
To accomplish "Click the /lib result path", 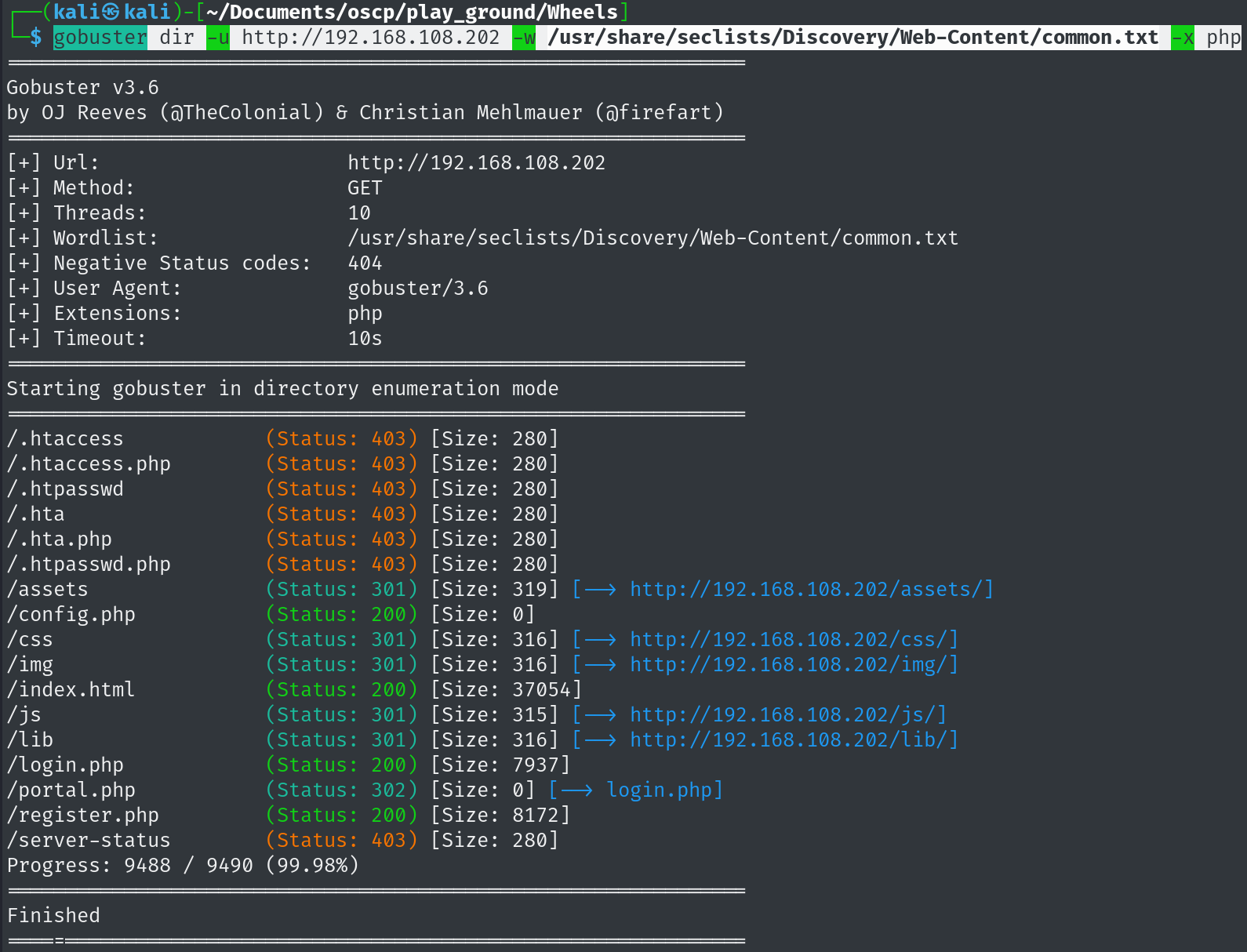I will point(30,739).
